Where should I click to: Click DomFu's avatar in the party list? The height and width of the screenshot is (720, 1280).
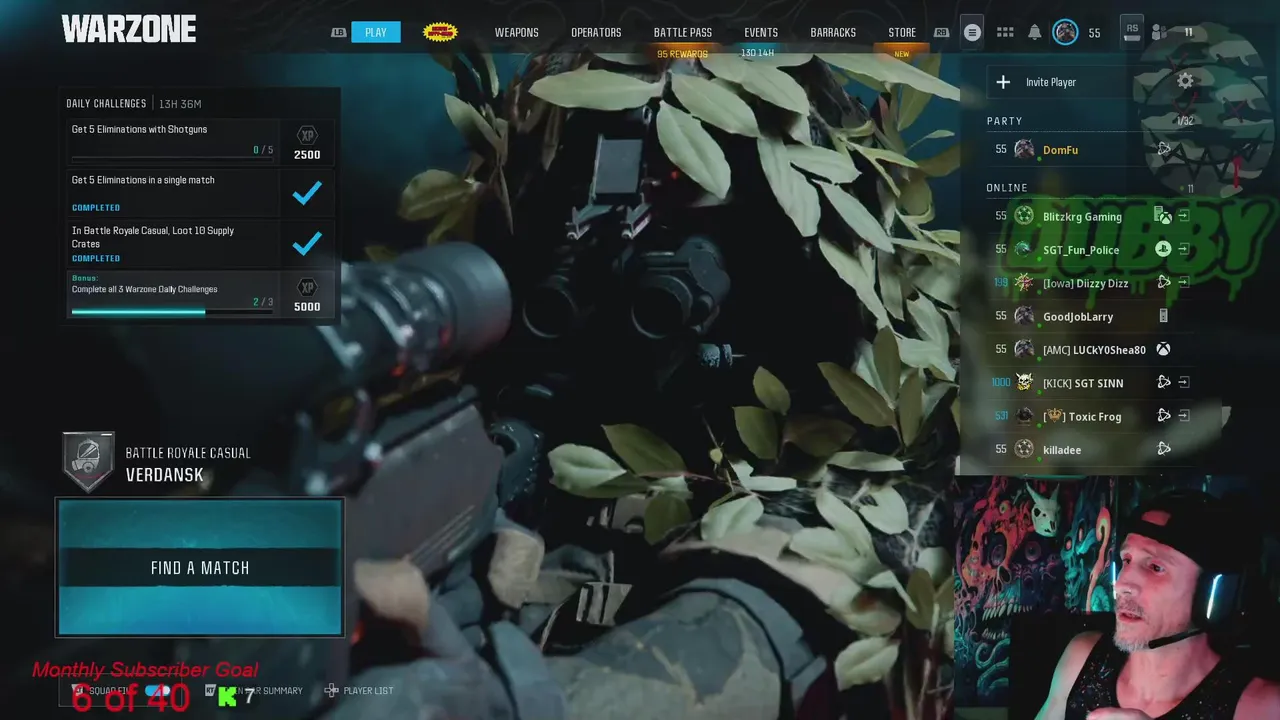[1024, 150]
